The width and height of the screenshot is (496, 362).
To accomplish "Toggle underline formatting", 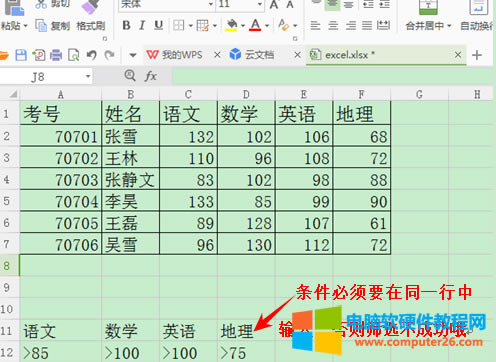I will [159, 25].
